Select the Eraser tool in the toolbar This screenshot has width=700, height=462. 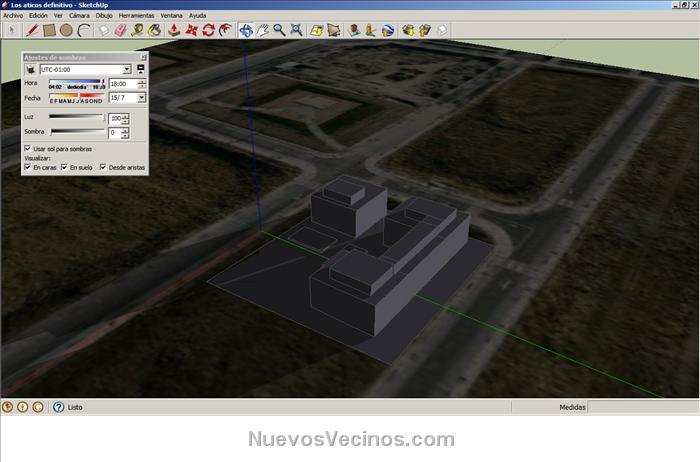120,30
